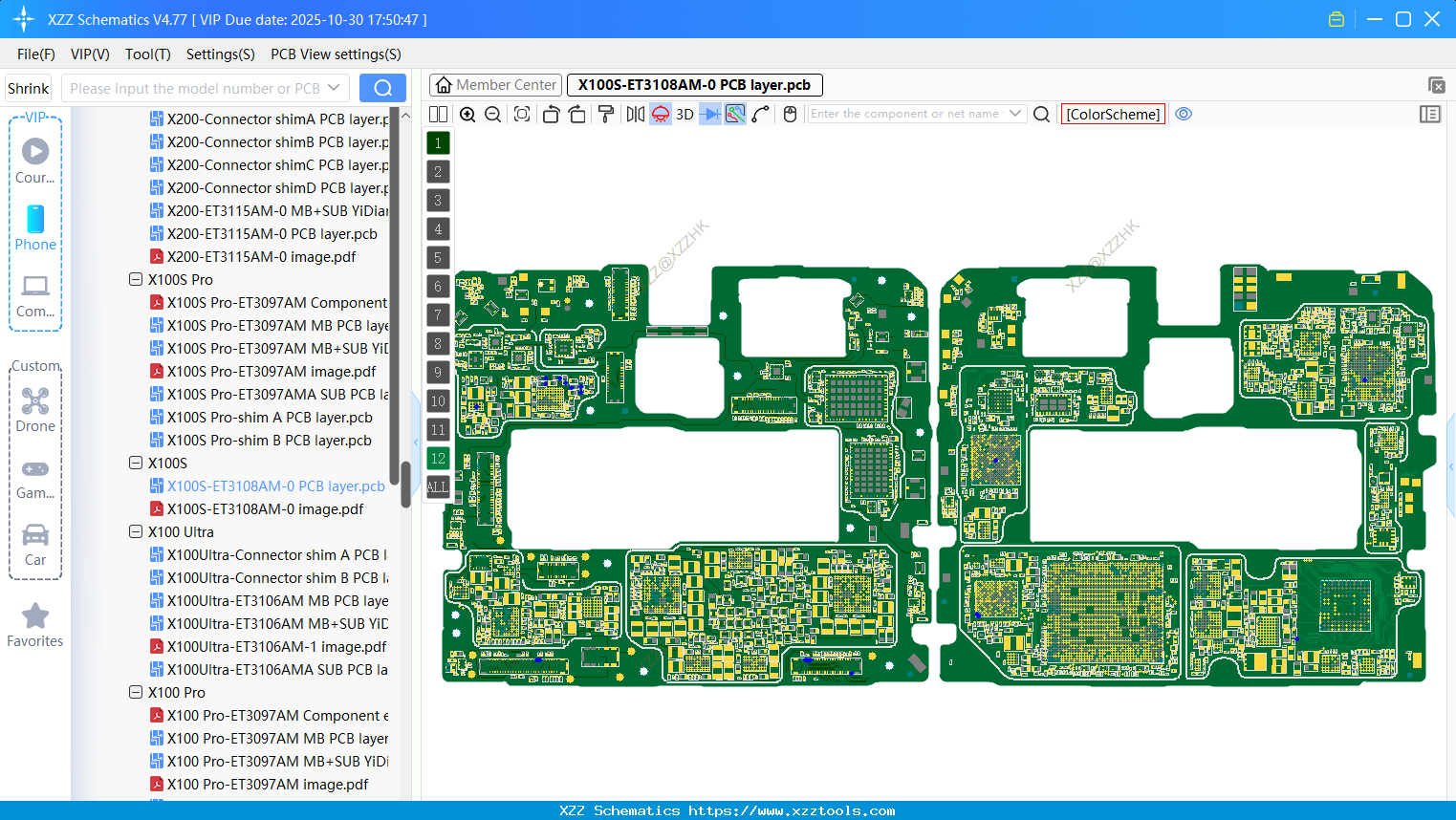Collapse the X100 Ultra group
Image resolution: width=1456 pixels, height=820 pixels.
point(135,531)
